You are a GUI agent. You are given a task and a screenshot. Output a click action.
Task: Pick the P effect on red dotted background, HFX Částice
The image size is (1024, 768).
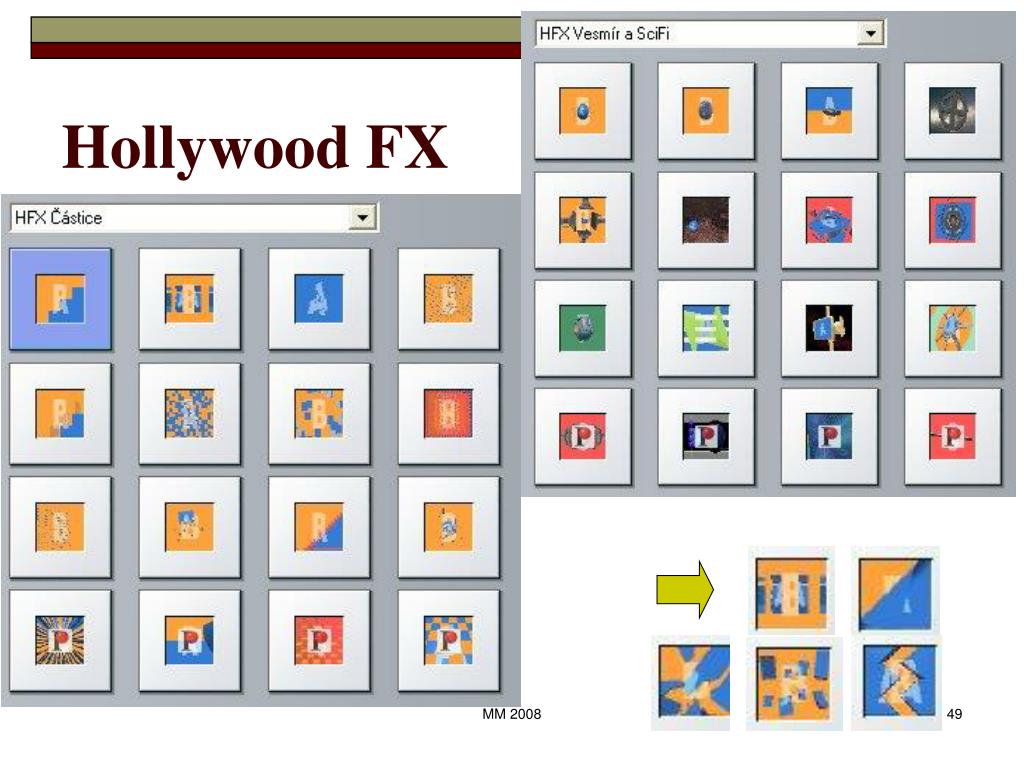pos(319,641)
